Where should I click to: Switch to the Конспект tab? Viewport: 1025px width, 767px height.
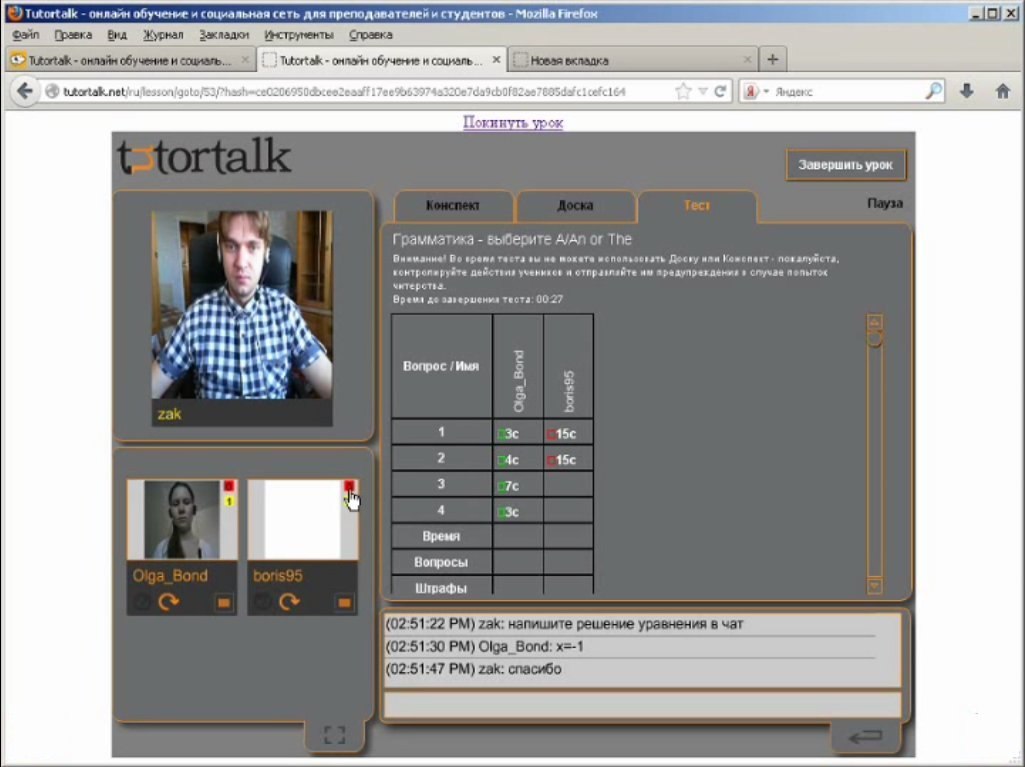tap(452, 205)
